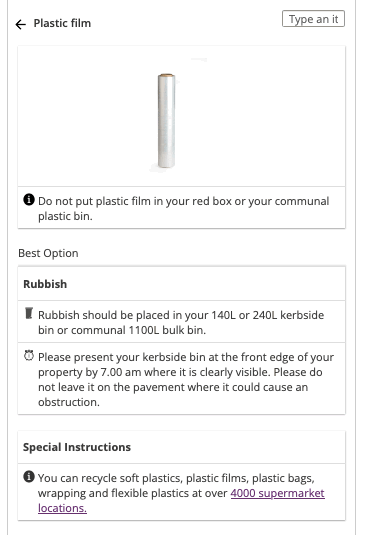Click the 'Best Option' label
The image size is (365, 536).
point(48,253)
